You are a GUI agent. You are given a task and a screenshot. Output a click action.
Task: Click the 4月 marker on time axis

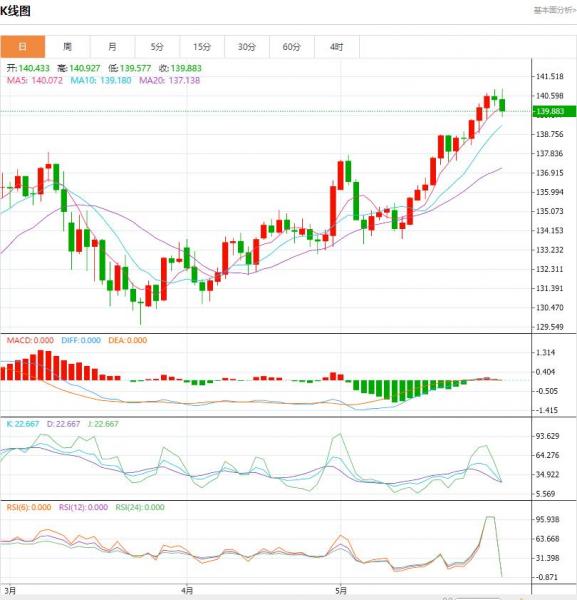pyautogui.click(x=187, y=590)
